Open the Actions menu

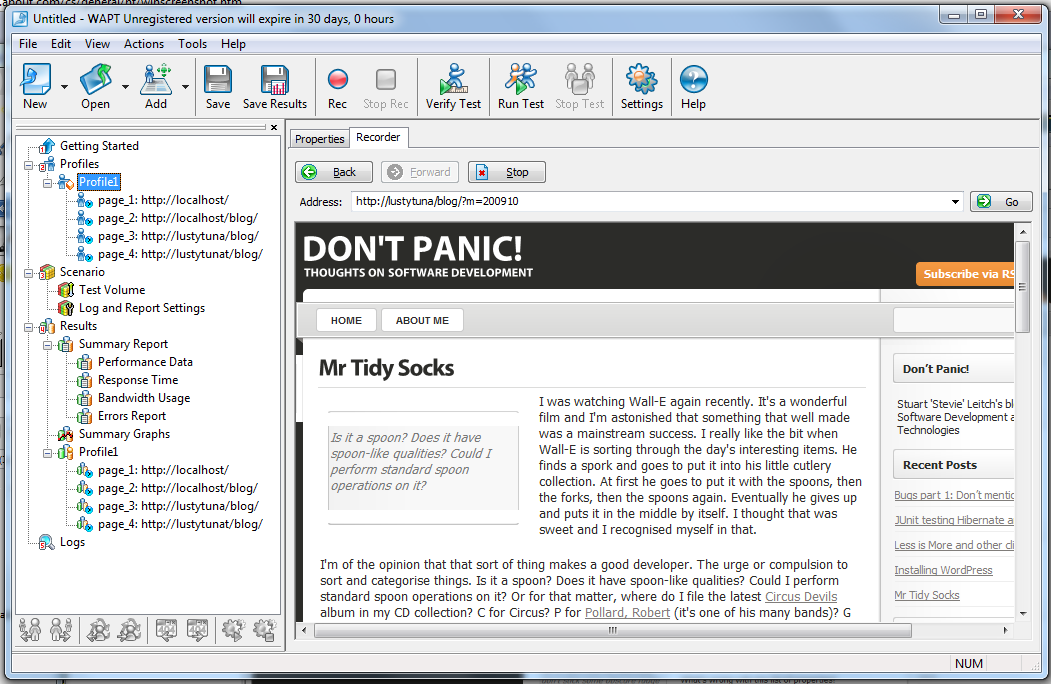[144, 44]
